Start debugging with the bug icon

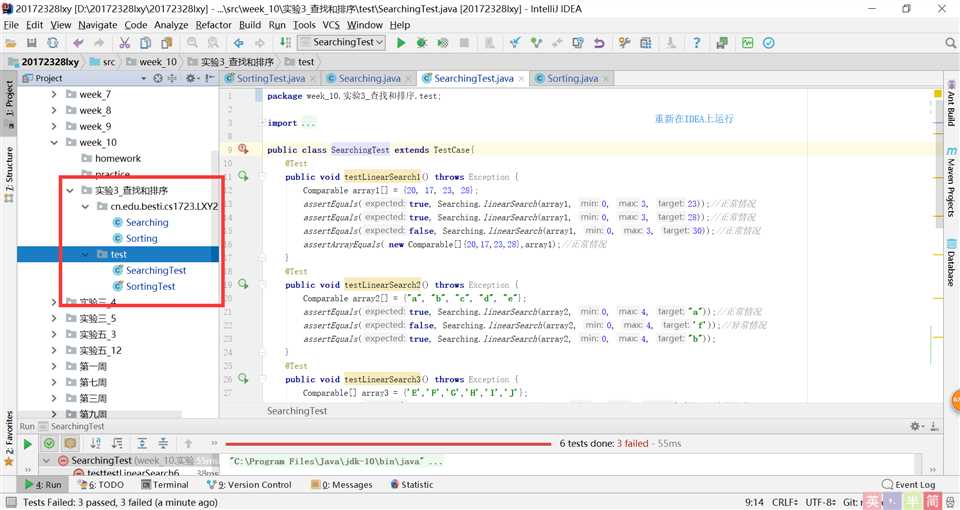point(422,43)
